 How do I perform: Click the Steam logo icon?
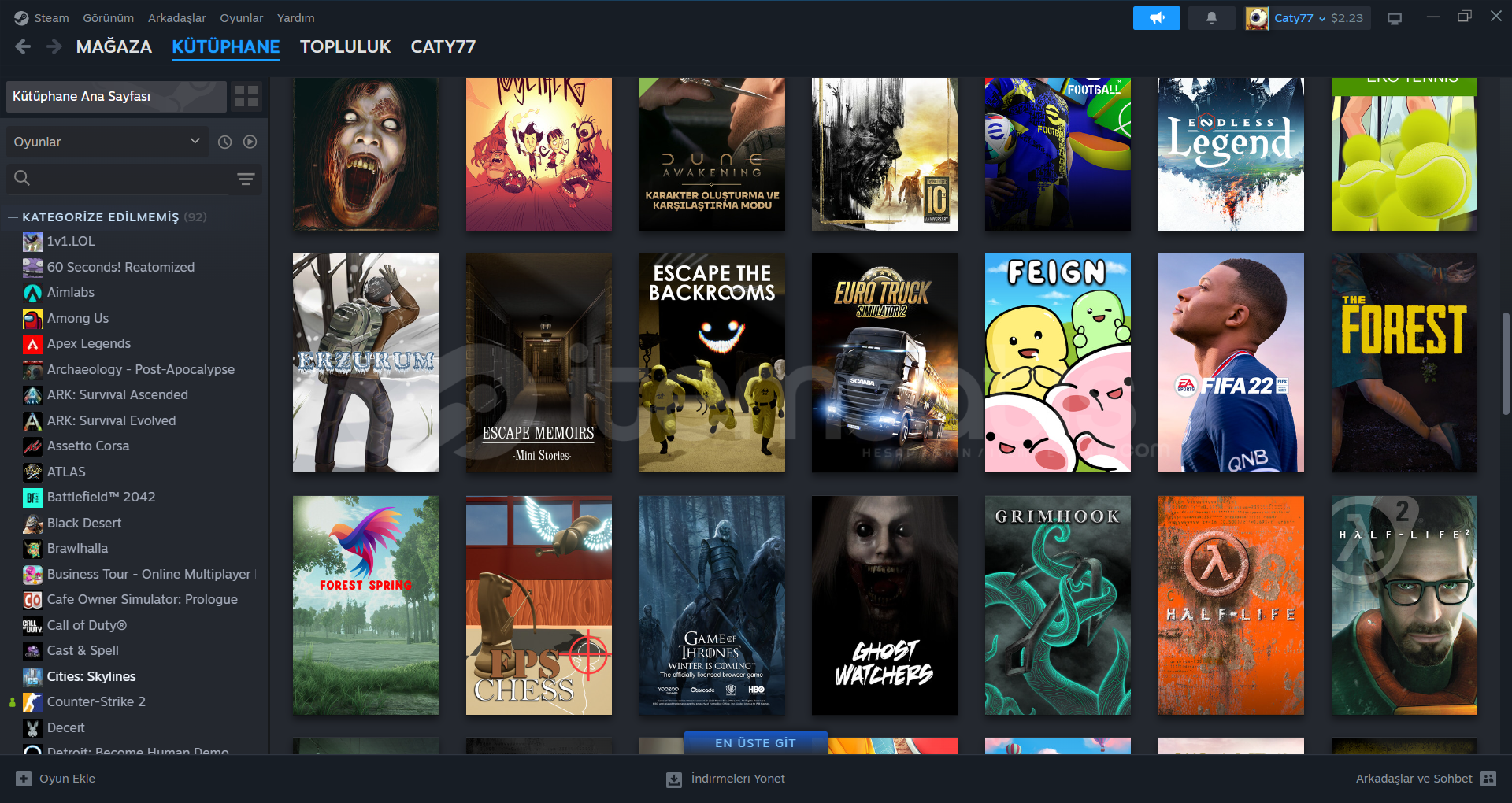coord(21,18)
